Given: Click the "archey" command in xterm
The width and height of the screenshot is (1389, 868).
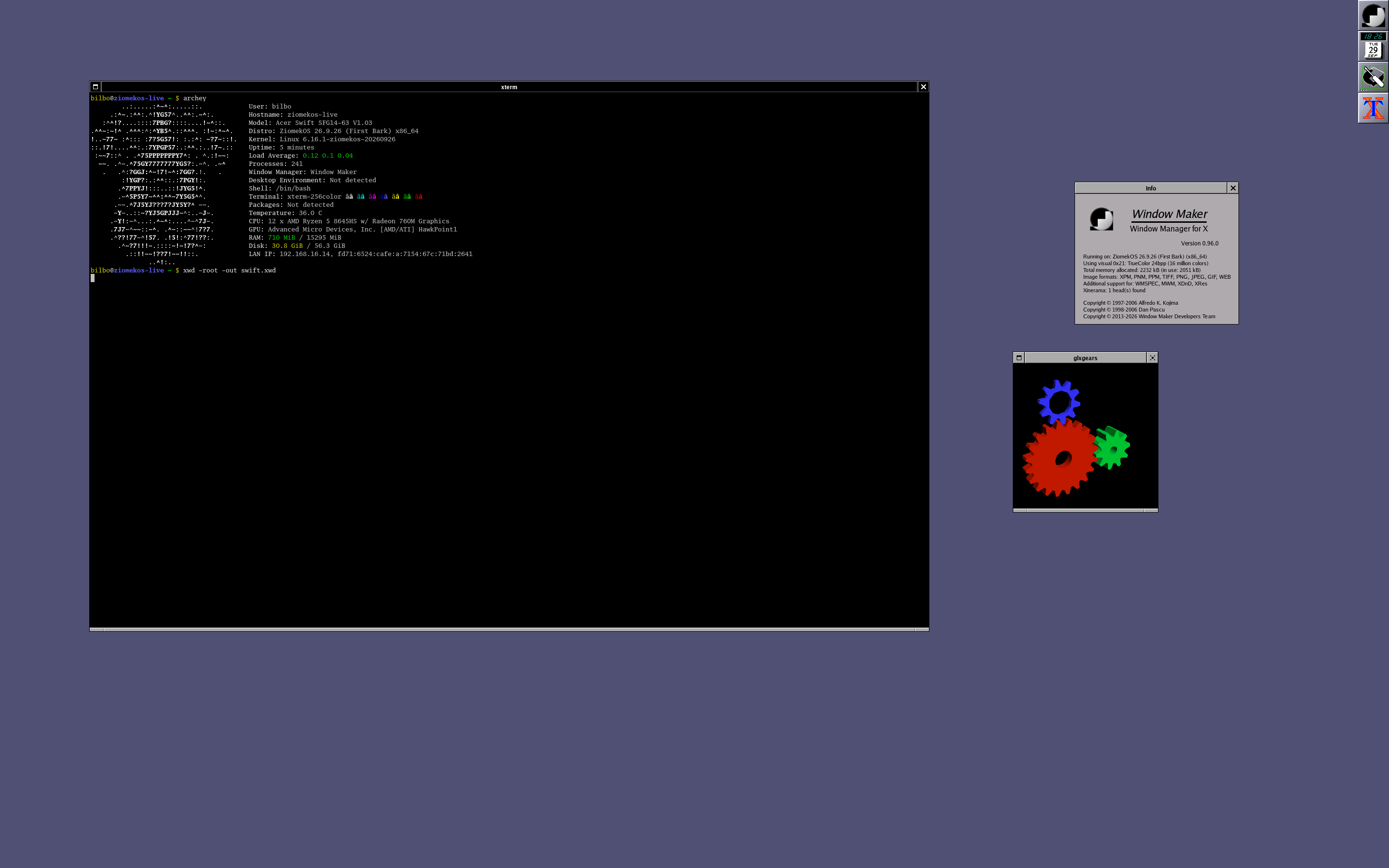Looking at the screenshot, I should click(x=194, y=98).
